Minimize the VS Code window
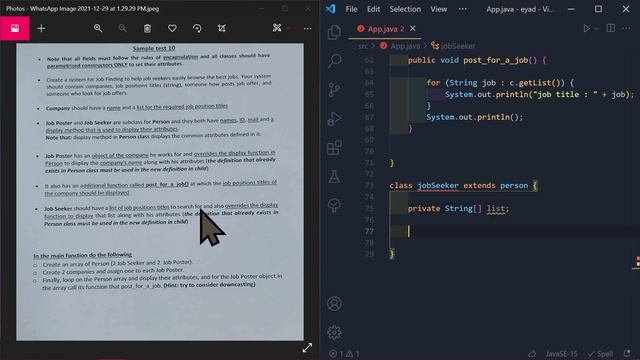This screenshot has height=360, width=640. (571, 9)
